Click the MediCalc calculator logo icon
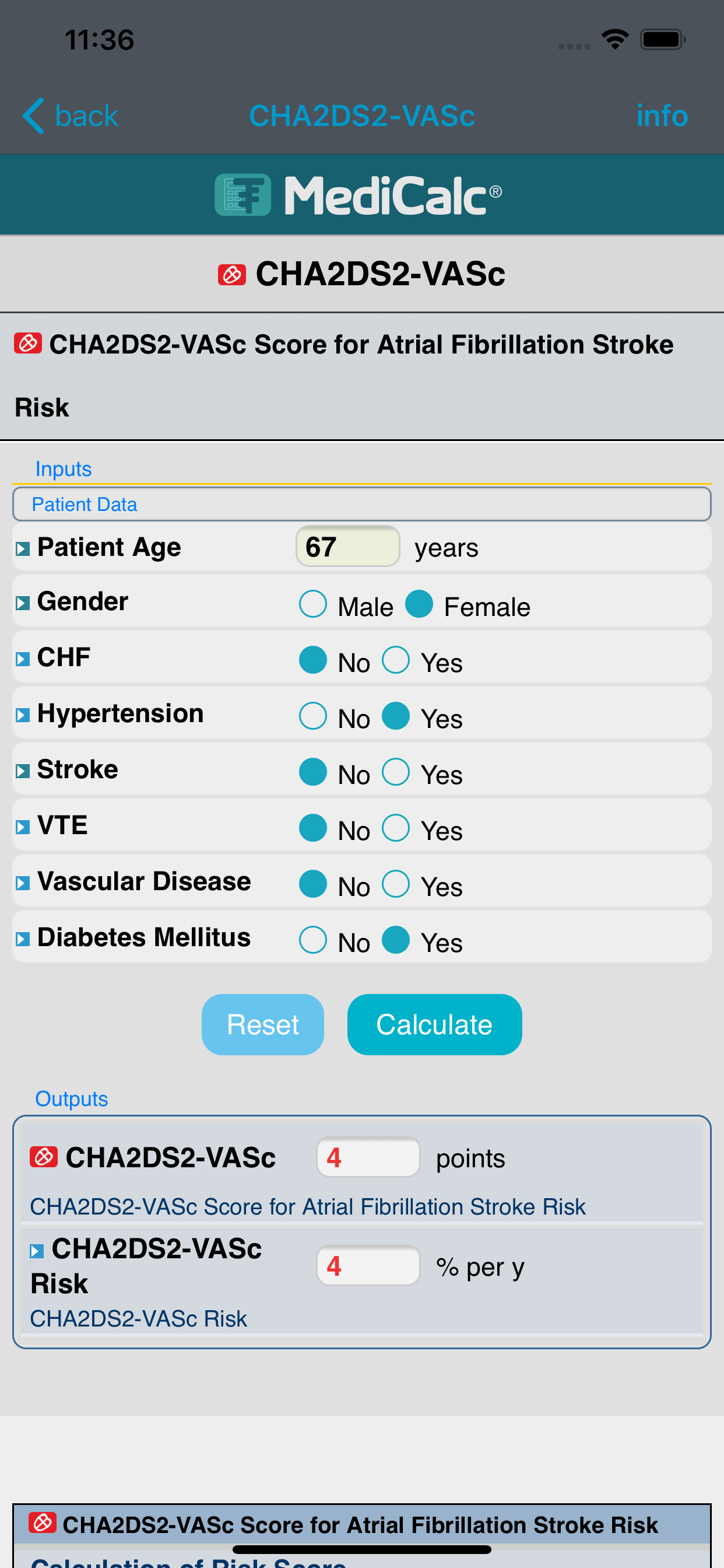 click(242, 195)
